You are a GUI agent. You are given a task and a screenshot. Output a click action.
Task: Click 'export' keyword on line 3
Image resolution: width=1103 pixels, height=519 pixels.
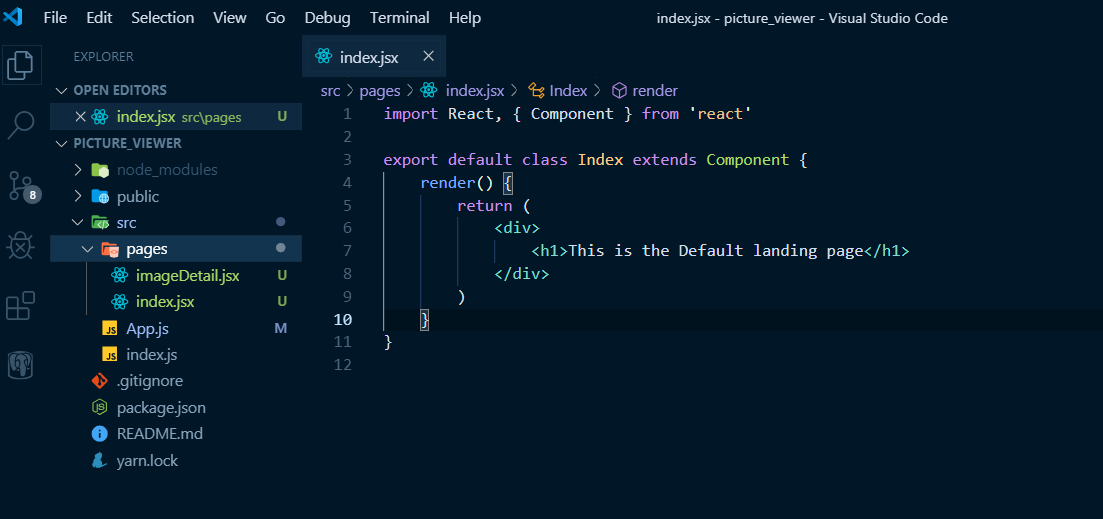[x=411, y=160]
